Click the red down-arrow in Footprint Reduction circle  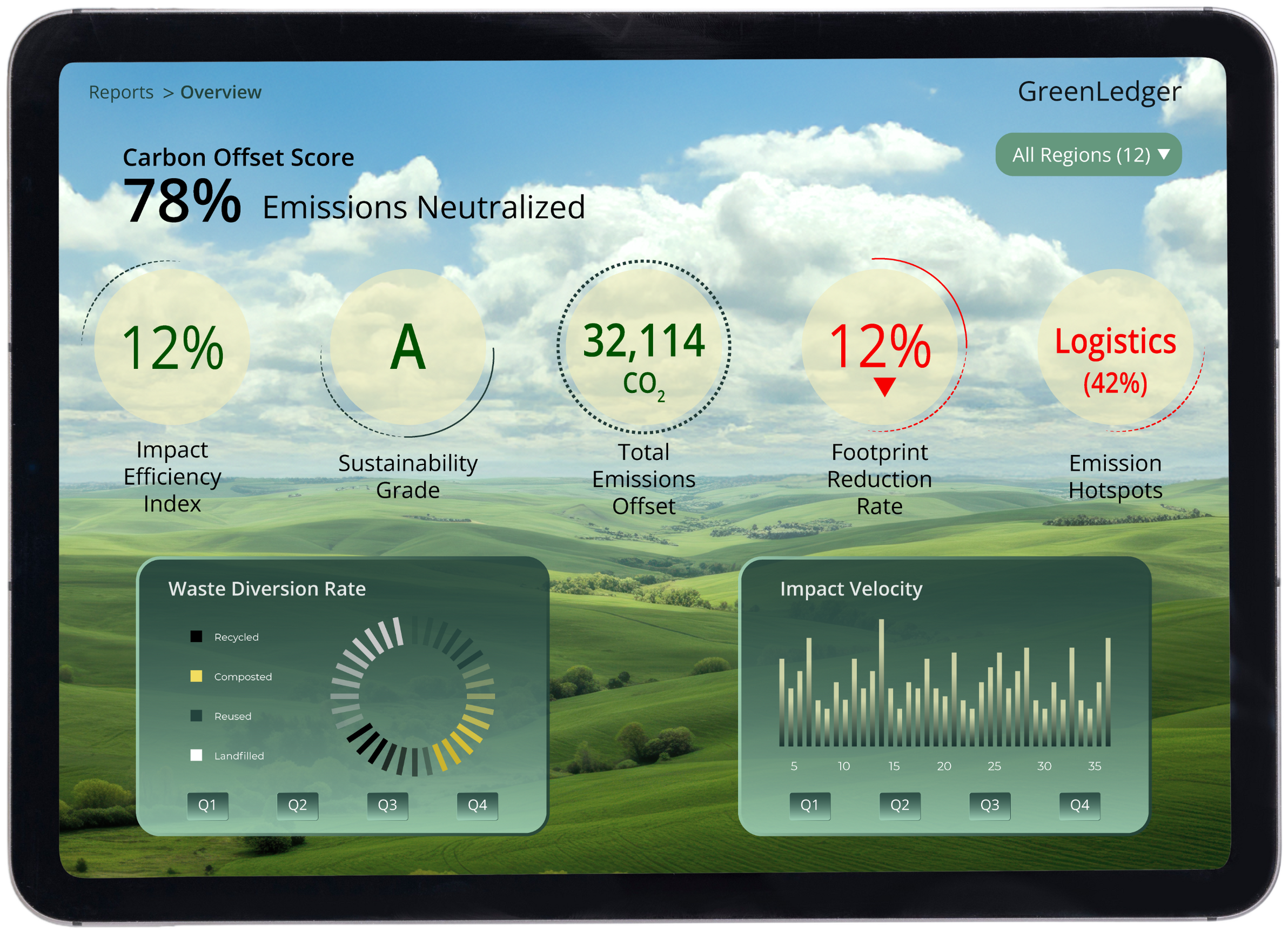pyautogui.click(x=885, y=387)
